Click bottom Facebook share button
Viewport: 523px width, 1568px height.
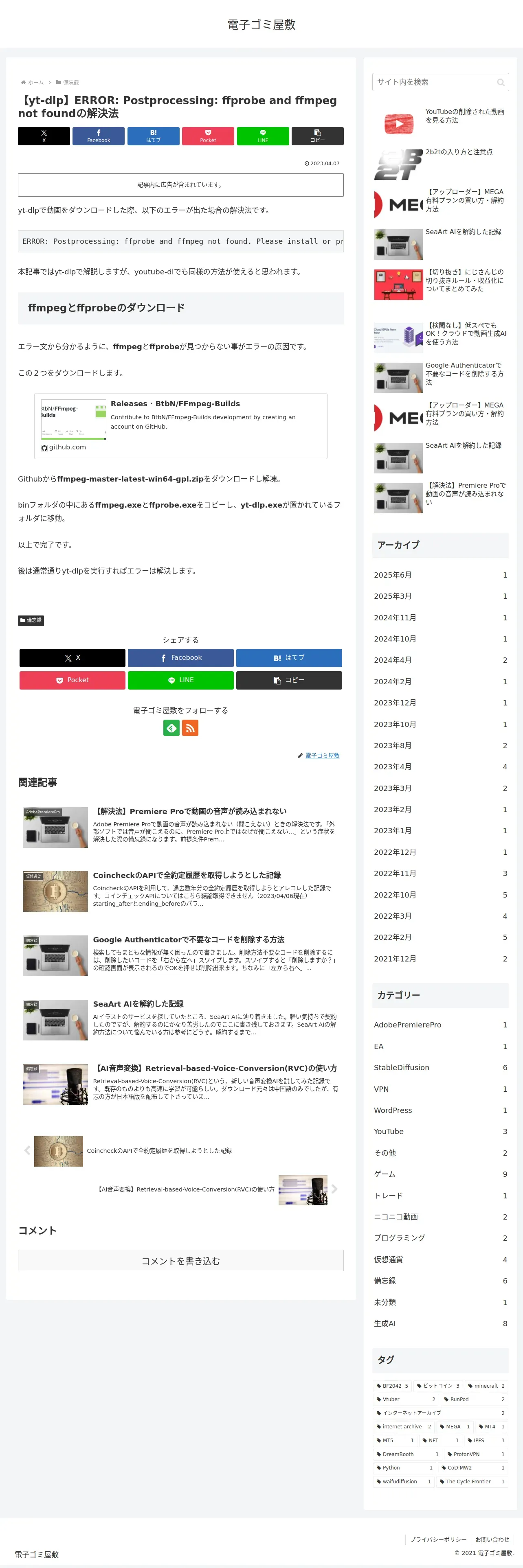pyautogui.click(x=181, y=657)
